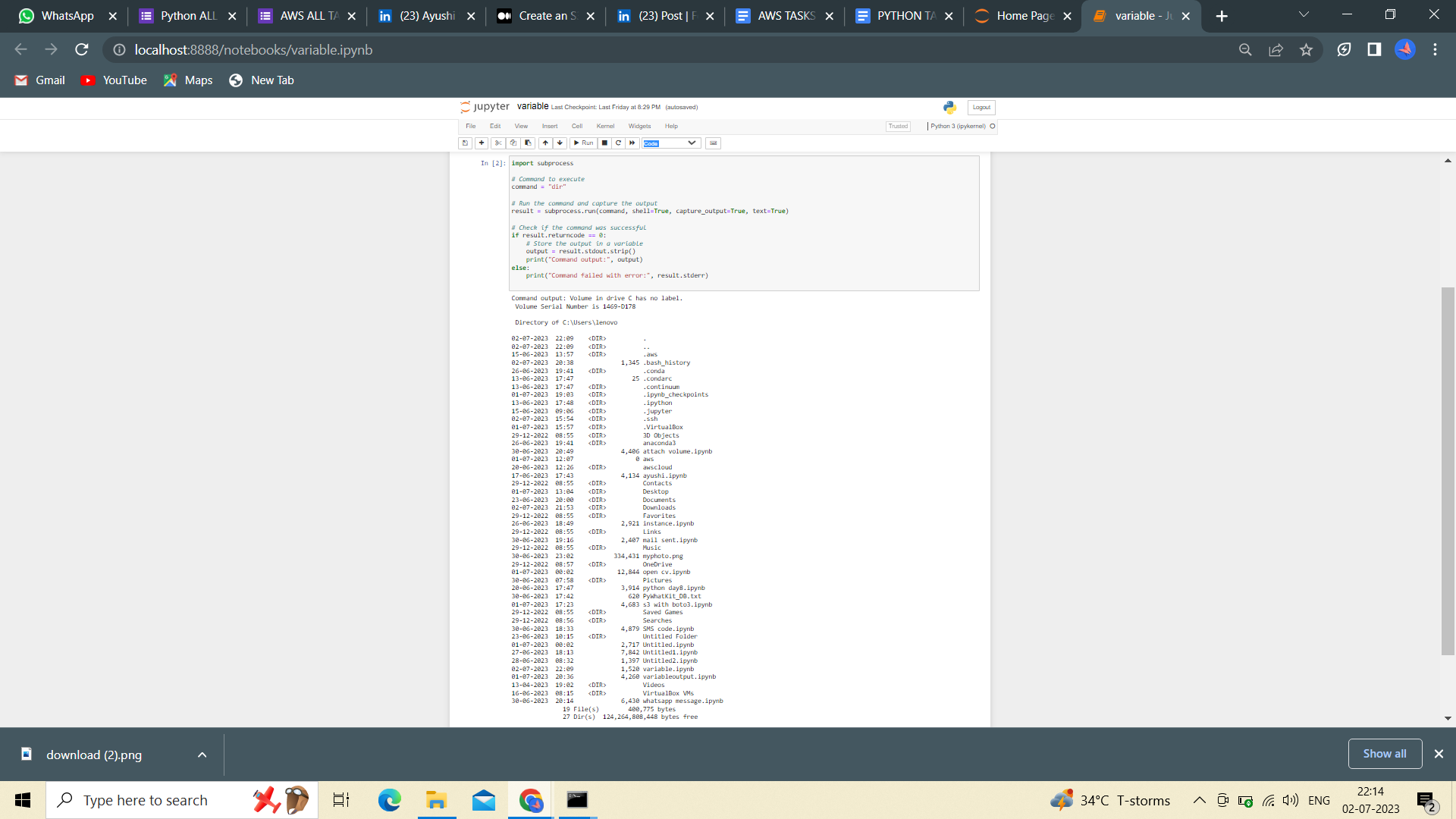Open the browser tab search dropdown
The height and width of the screenshot is (819, 1456).
(x=1304, y=15)
